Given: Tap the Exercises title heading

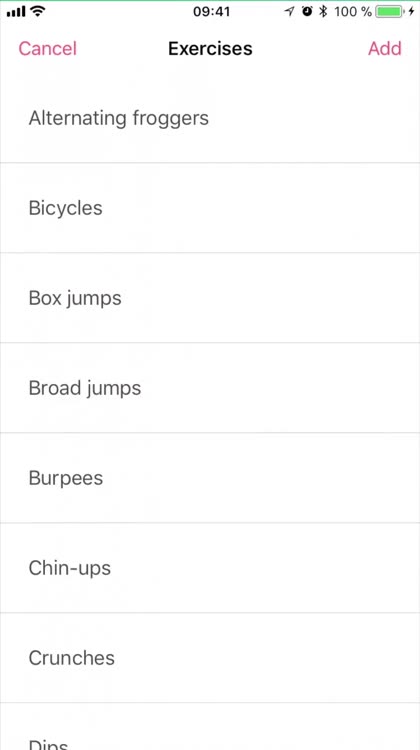Looking at the screenshot, I should [x=210, y=49].
